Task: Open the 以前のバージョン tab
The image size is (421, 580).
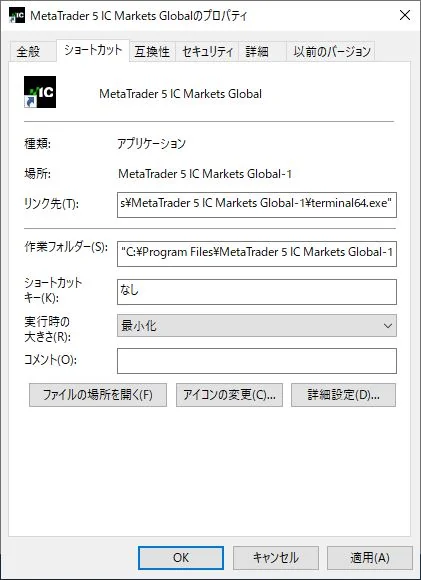Action: point(331,51)
